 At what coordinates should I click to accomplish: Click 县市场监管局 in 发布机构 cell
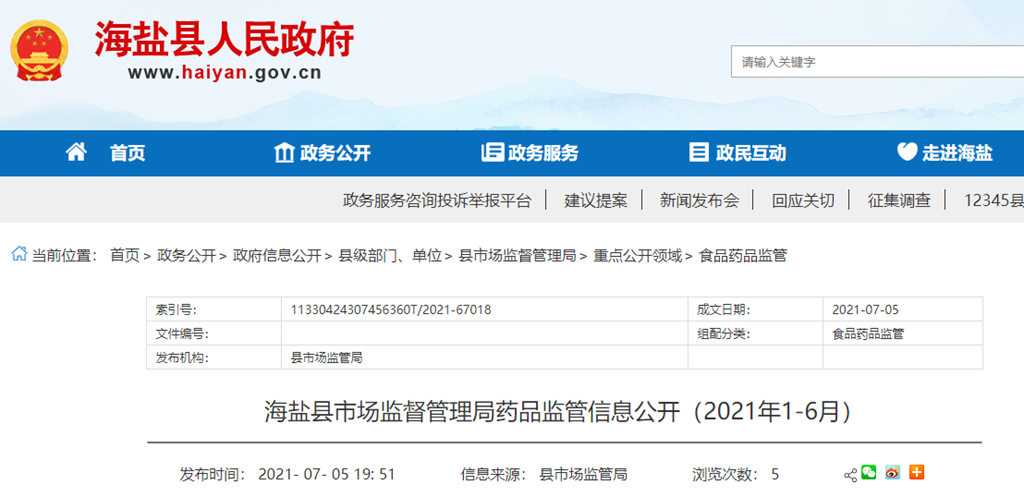(x=326, y=358)
